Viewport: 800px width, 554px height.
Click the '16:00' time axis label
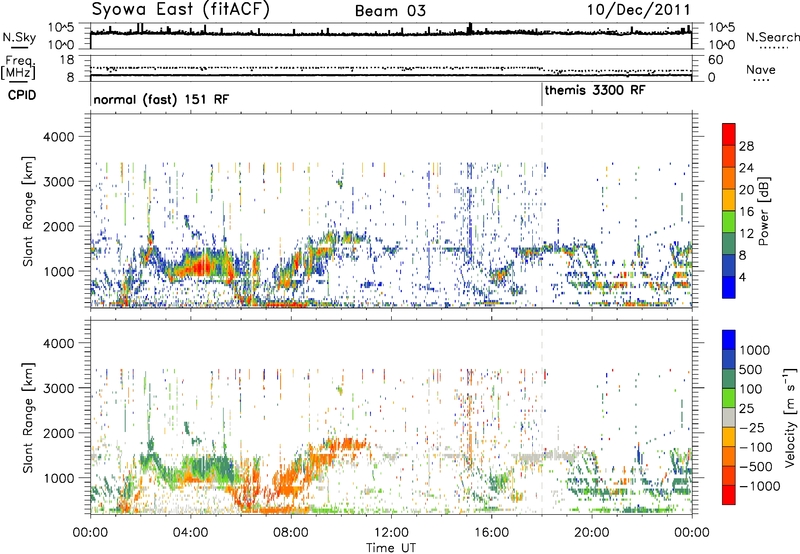point(491,533)
